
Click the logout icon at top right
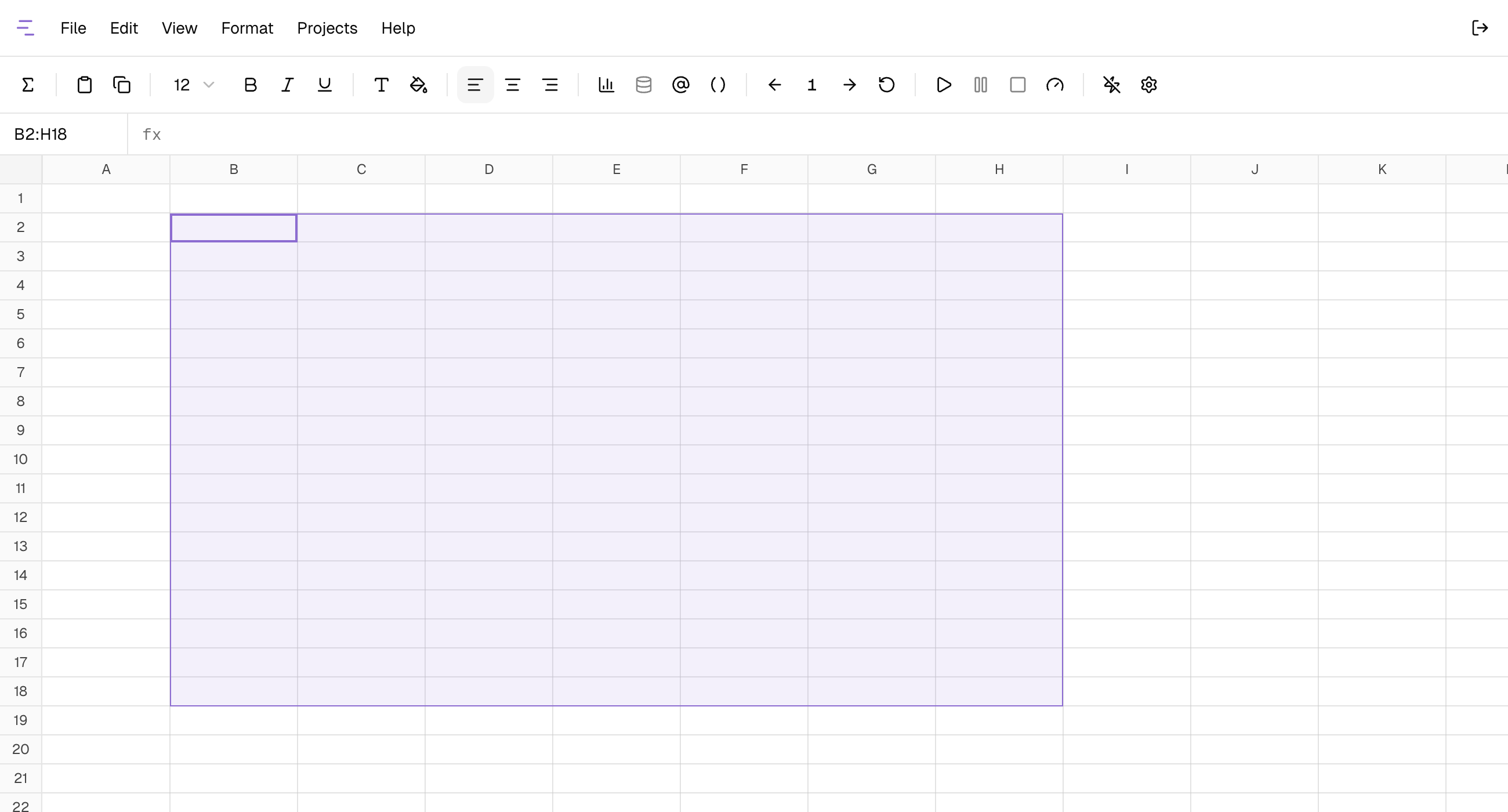[x=1480, y=28]
